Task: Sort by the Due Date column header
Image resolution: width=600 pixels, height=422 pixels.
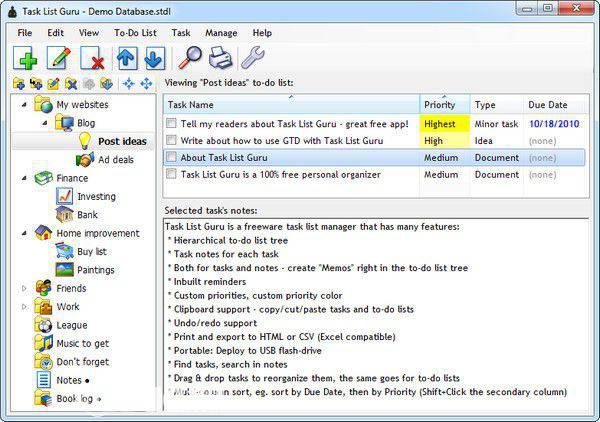Action: 555,104
